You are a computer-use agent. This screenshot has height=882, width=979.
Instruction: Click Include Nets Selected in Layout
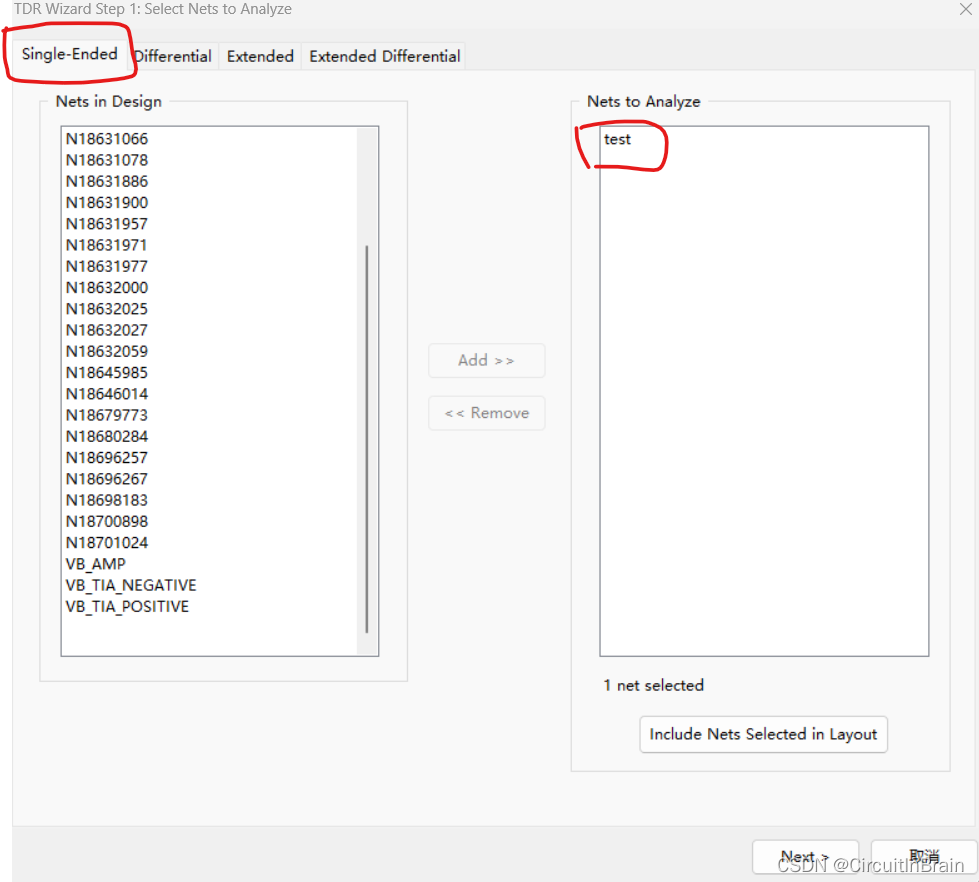(763, 734)
